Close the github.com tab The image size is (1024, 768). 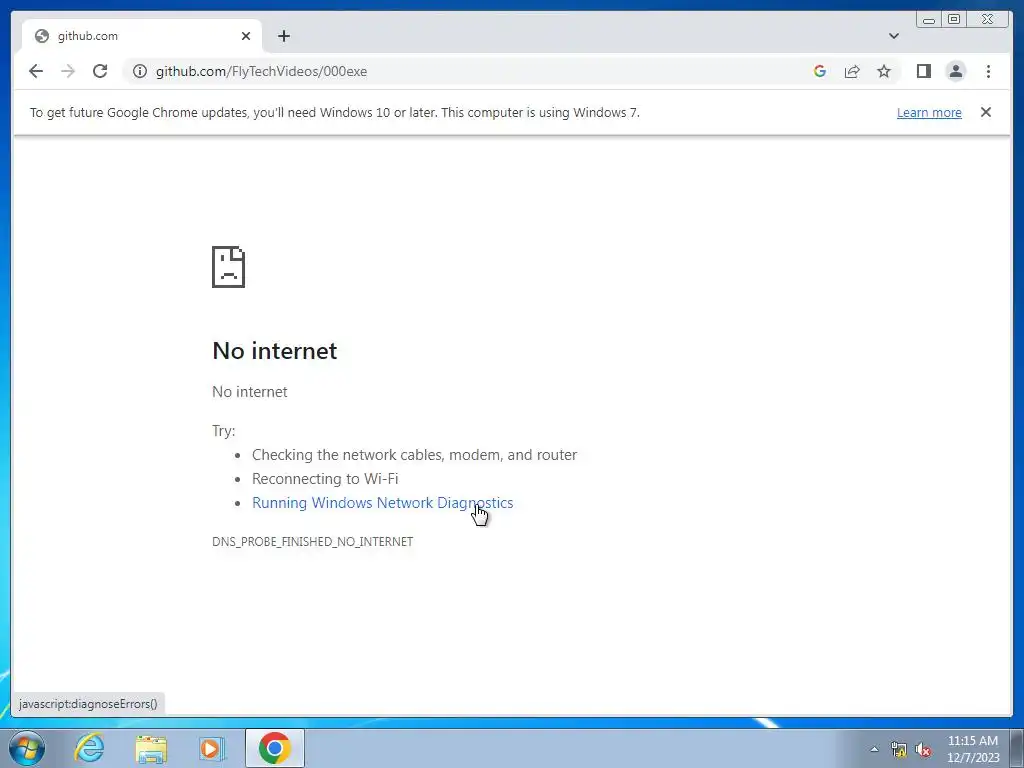click(246, 36)
